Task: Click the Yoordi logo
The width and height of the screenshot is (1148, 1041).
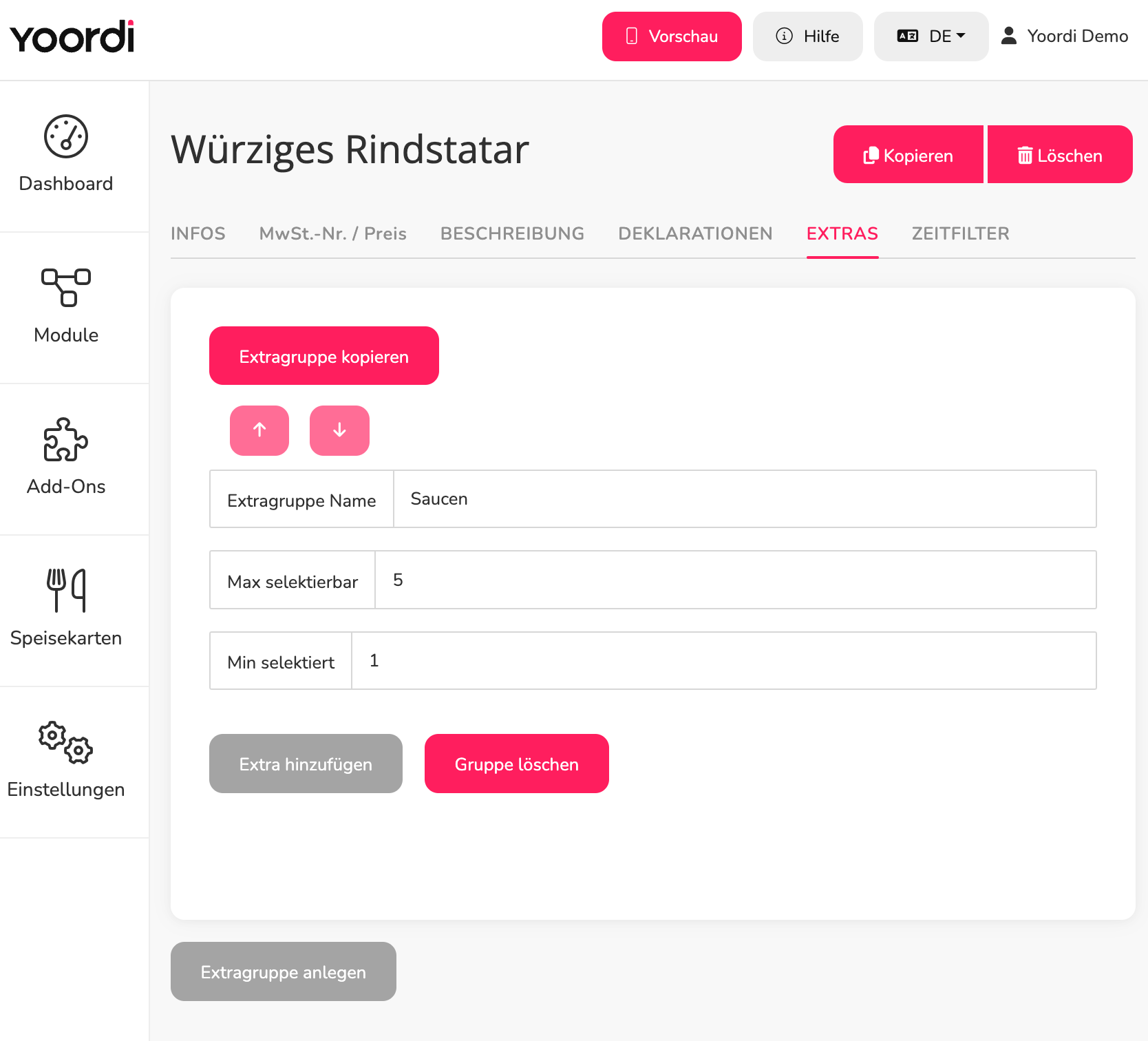Action: point(72,37)
